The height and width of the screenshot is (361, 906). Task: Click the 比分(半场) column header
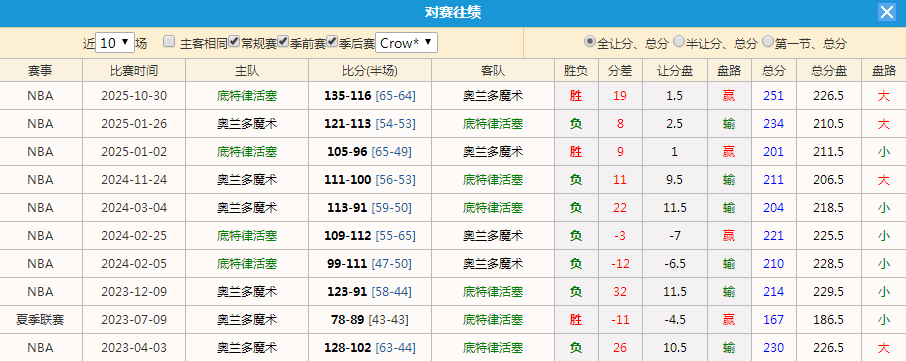(370, 70)
